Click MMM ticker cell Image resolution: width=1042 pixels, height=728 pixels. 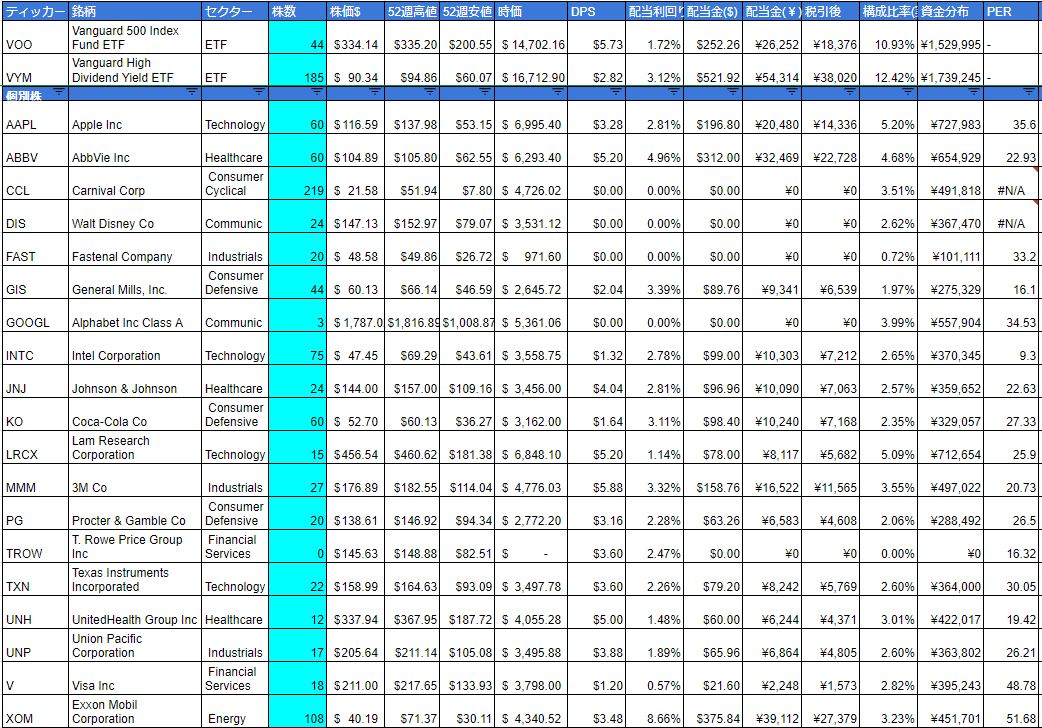[x=35, y=480]
